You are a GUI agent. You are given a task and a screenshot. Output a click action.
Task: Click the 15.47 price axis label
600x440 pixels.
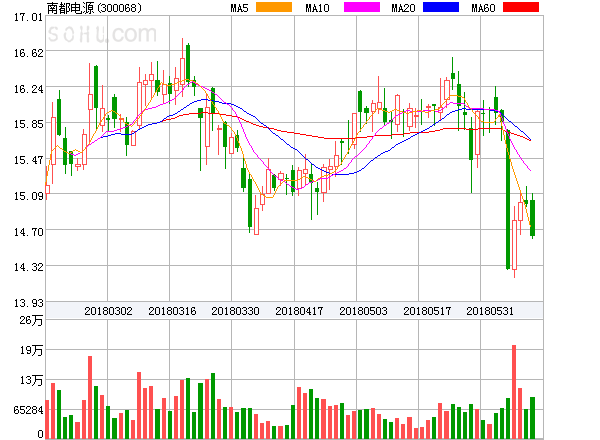28,160
